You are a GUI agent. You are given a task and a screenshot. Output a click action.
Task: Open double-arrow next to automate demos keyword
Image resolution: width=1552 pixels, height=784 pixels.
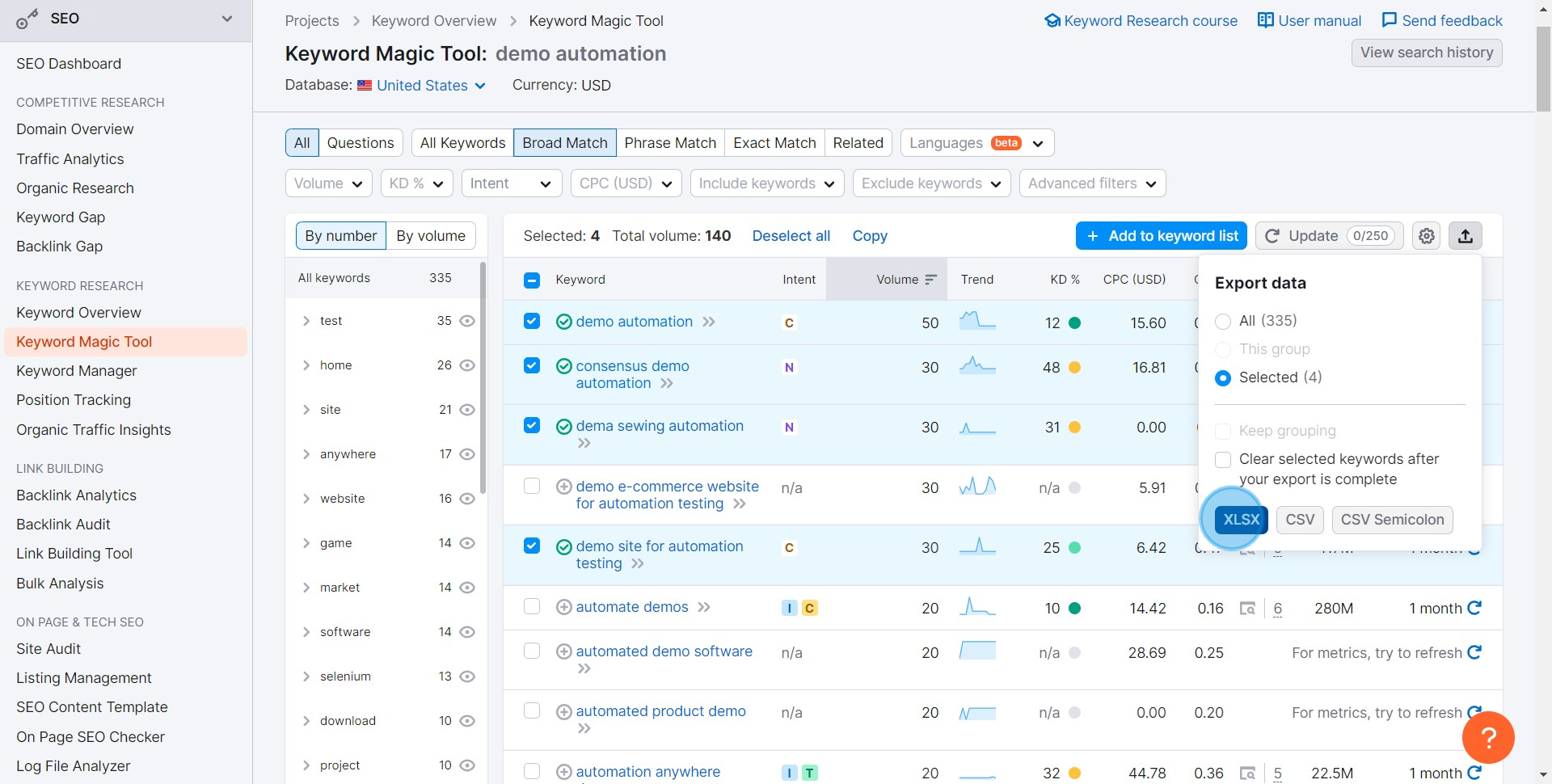[x=704, y=607]
